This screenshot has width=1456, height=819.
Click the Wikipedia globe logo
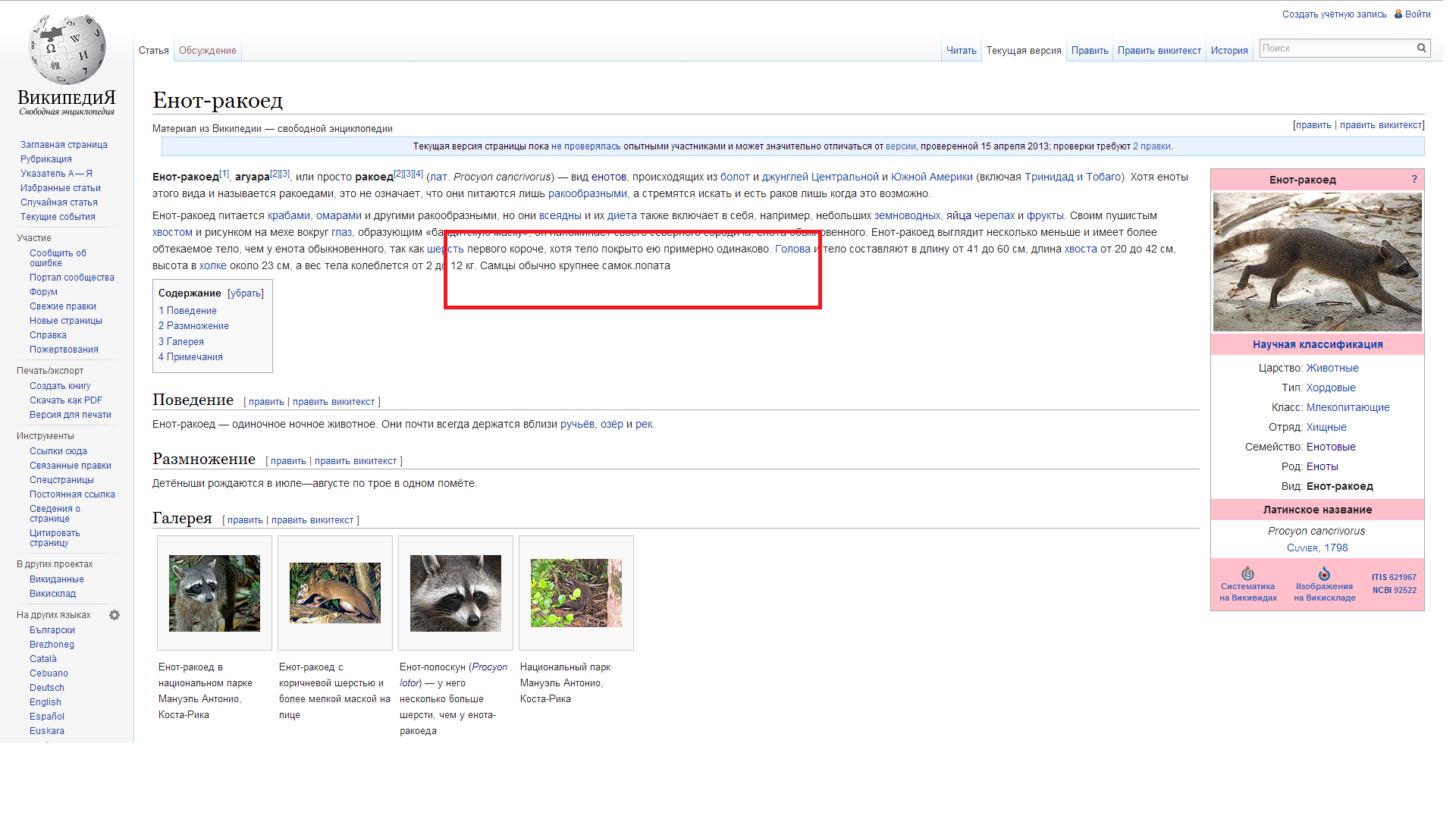(67, 50)
